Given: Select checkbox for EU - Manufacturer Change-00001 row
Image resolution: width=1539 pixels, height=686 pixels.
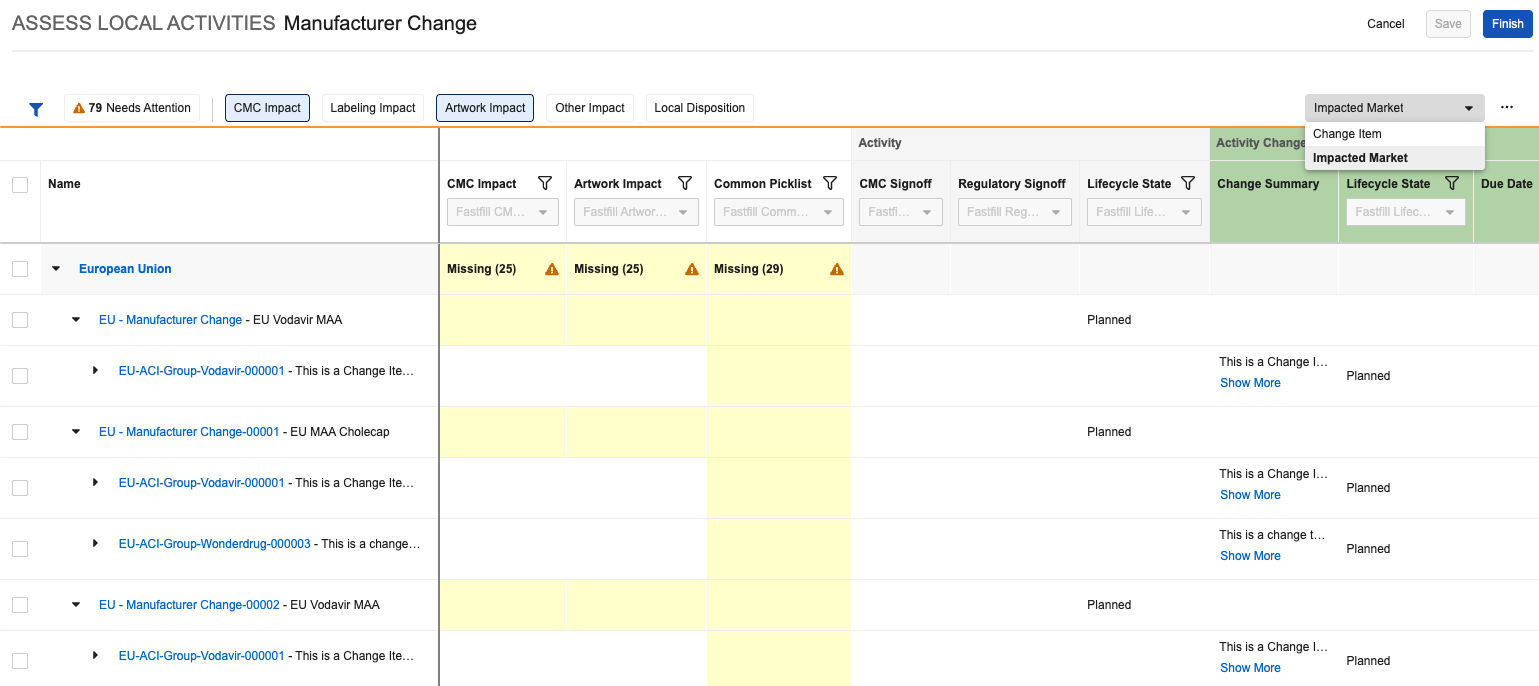Looking at the screenshot, I should tap(20, 432).
